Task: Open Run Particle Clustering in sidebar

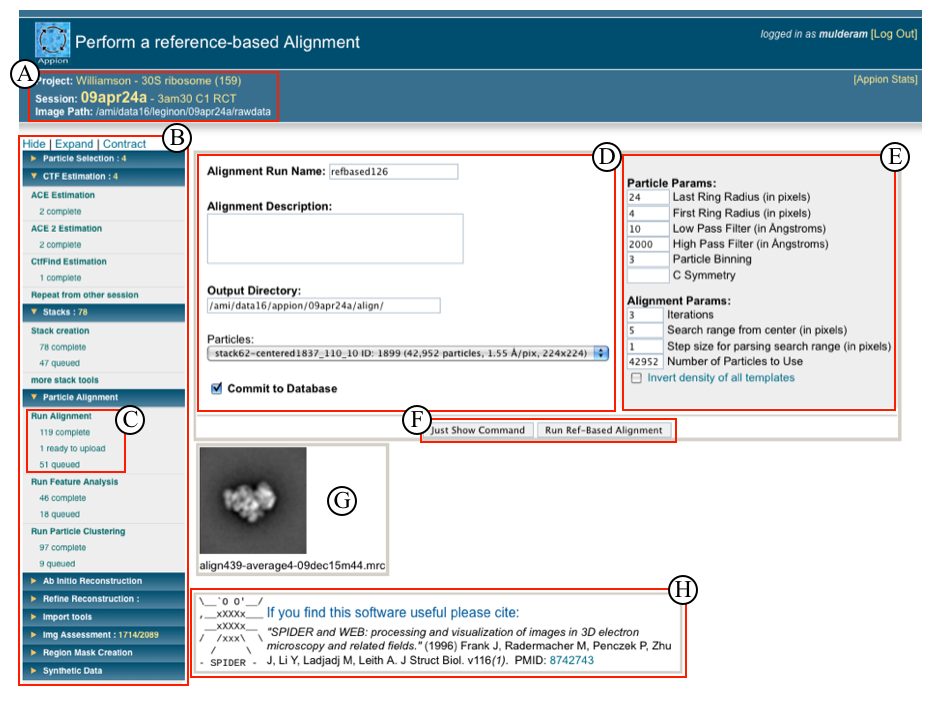Action: point(78,531)
